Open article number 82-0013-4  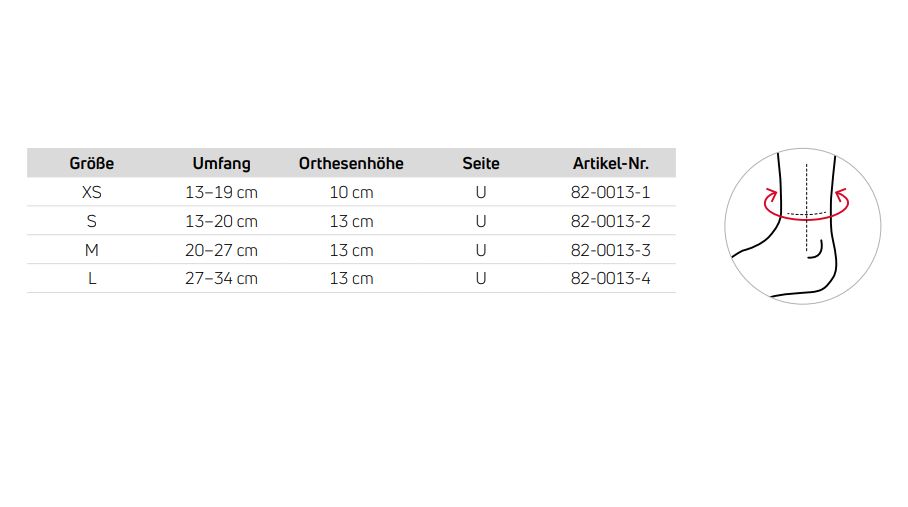click(610, 279)
